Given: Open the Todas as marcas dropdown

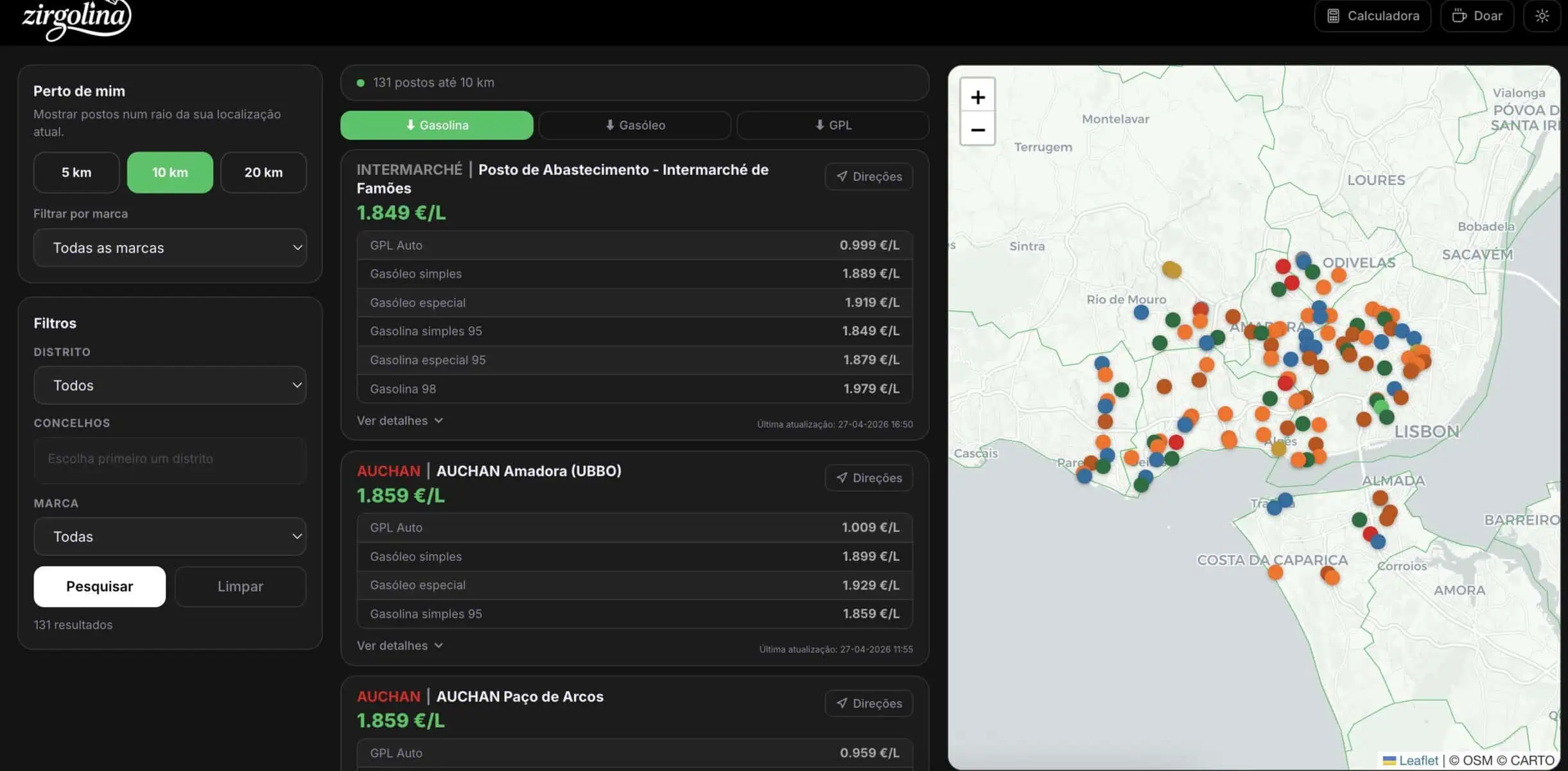Looking at the screenshot, I should [x=170, y=248].
